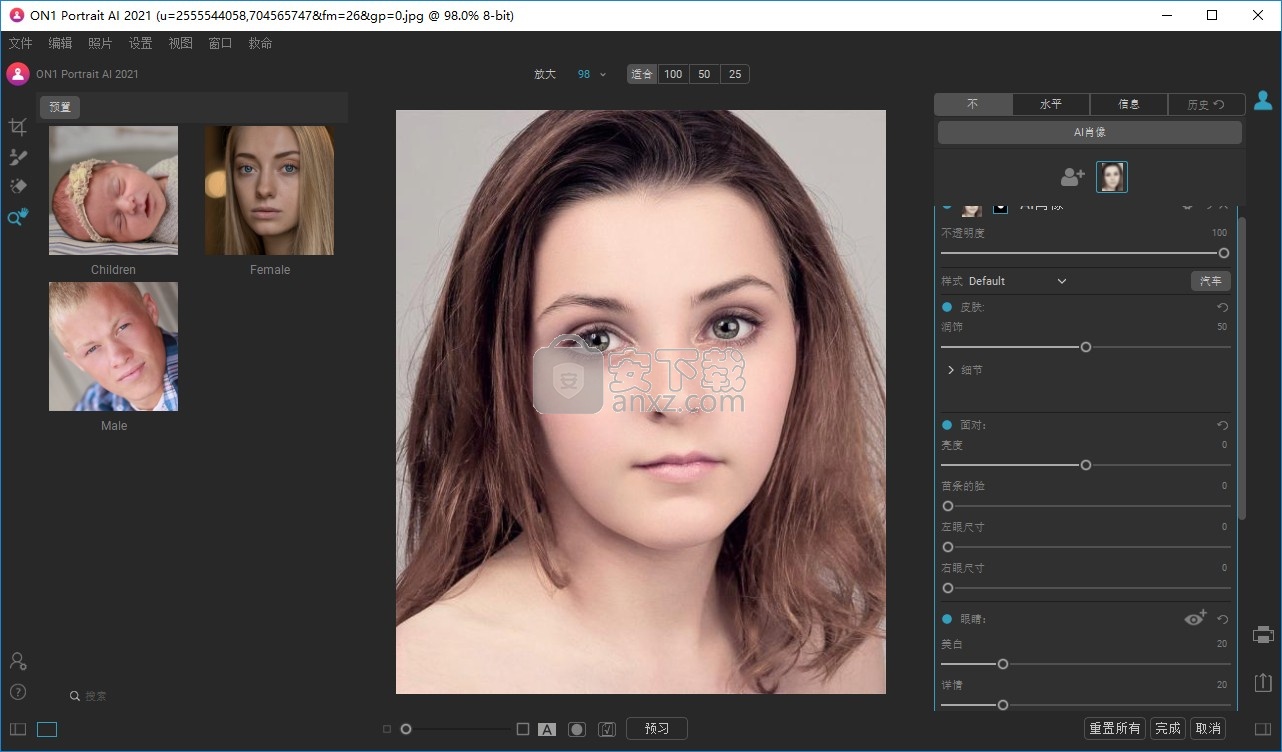Open the 编辑 menu

[x=60, y=43]
